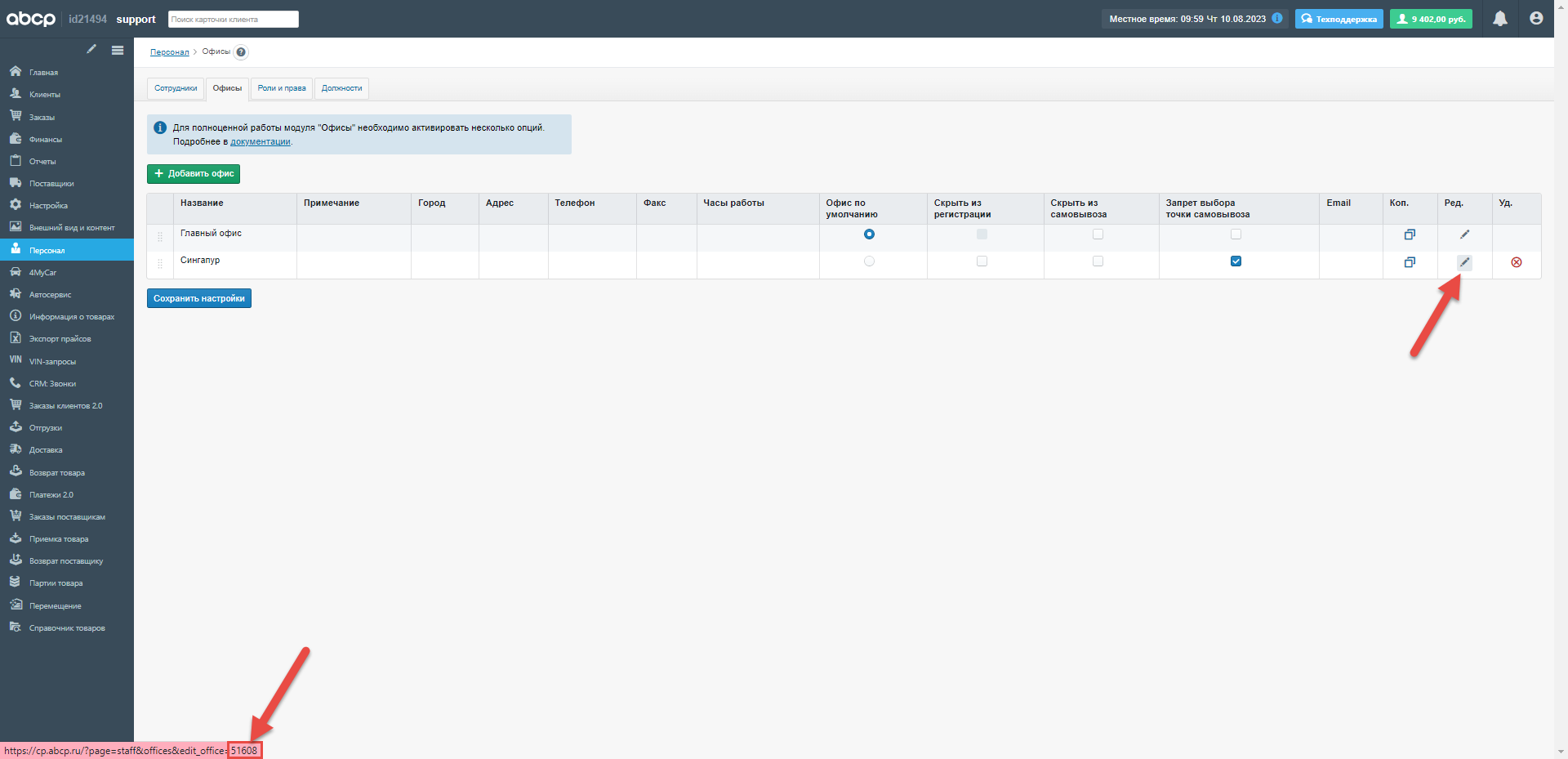Follow the Персонал breadcrumb link
Screen dimensions: 1568x759
170,52
